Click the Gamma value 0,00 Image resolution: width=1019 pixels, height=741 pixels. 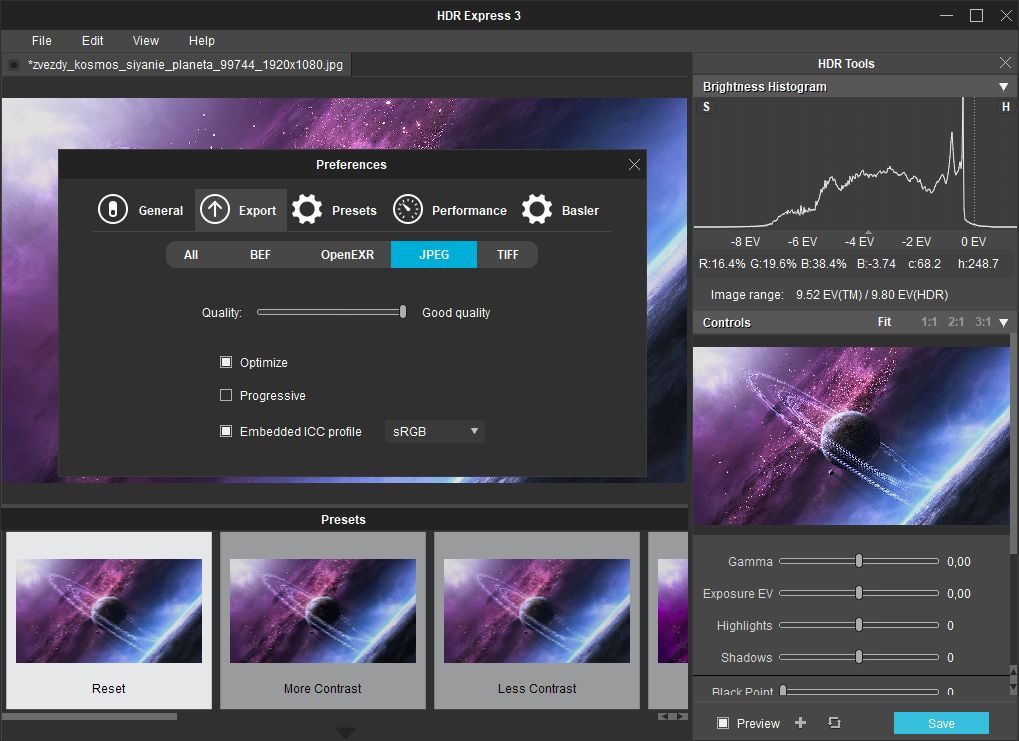coord(959,562)
